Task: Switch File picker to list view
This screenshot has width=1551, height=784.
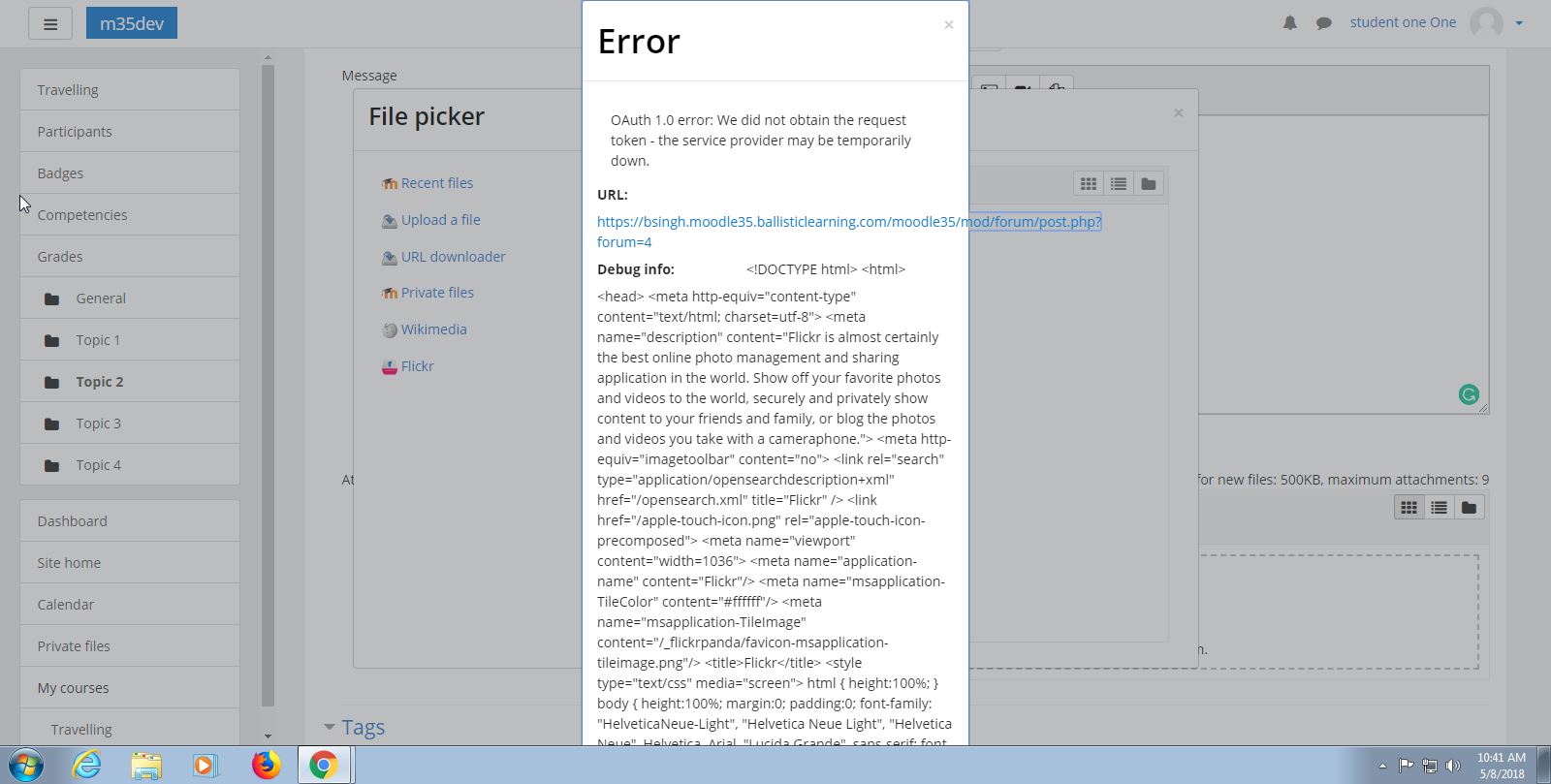Action: (x=1119, y=184)
